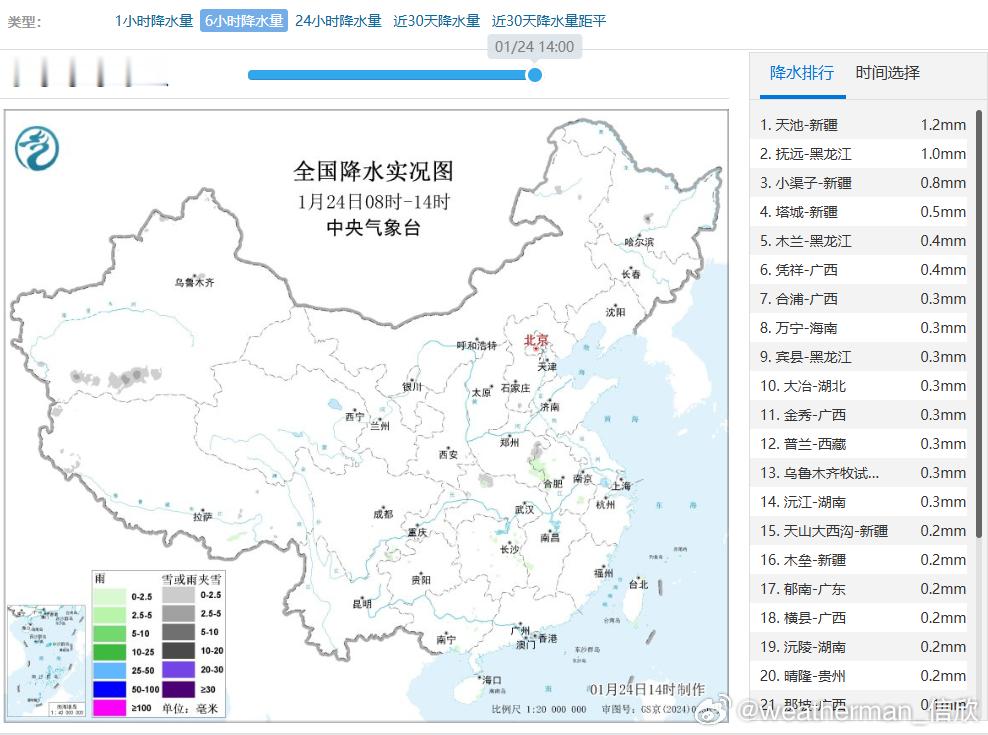Click the 01/24 14:00 time tooltip
Screen dimensions: 988x735
(534, 47)
